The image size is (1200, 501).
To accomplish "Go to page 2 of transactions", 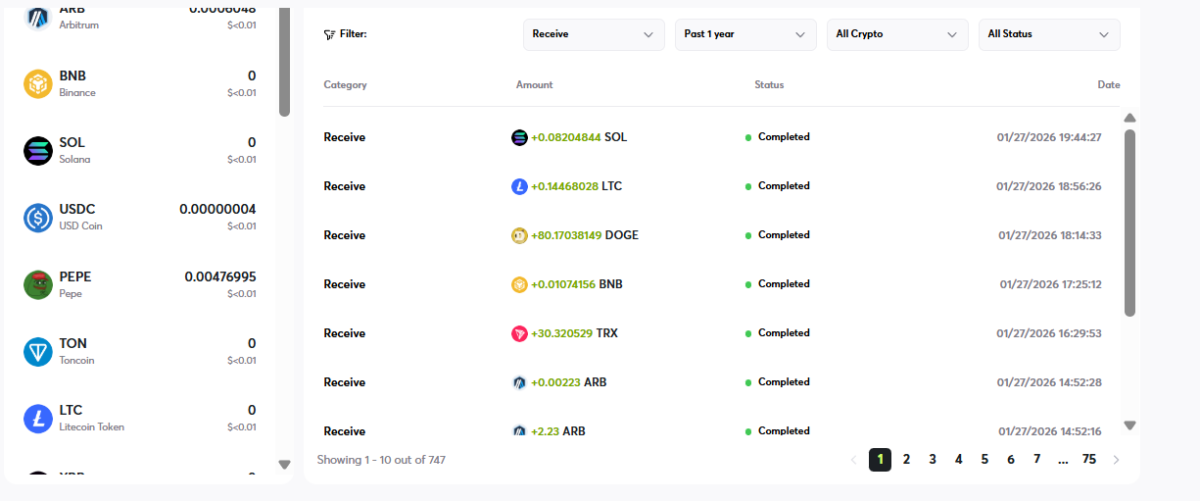I will (906, 460).
